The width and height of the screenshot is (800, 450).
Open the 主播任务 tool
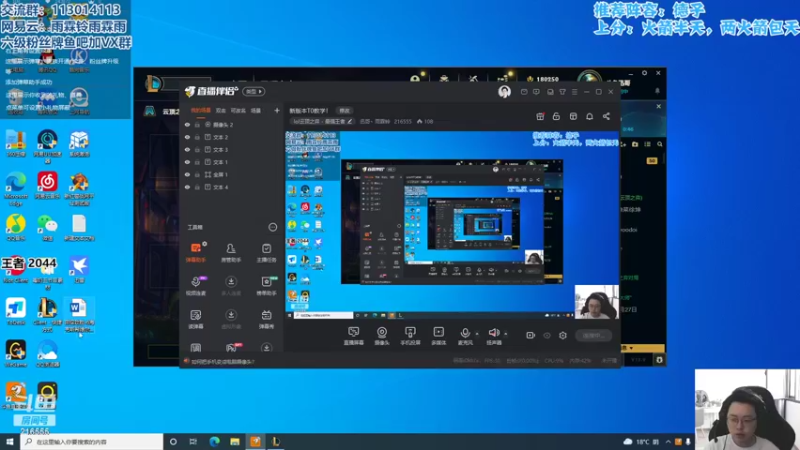[x=266, y=252]
